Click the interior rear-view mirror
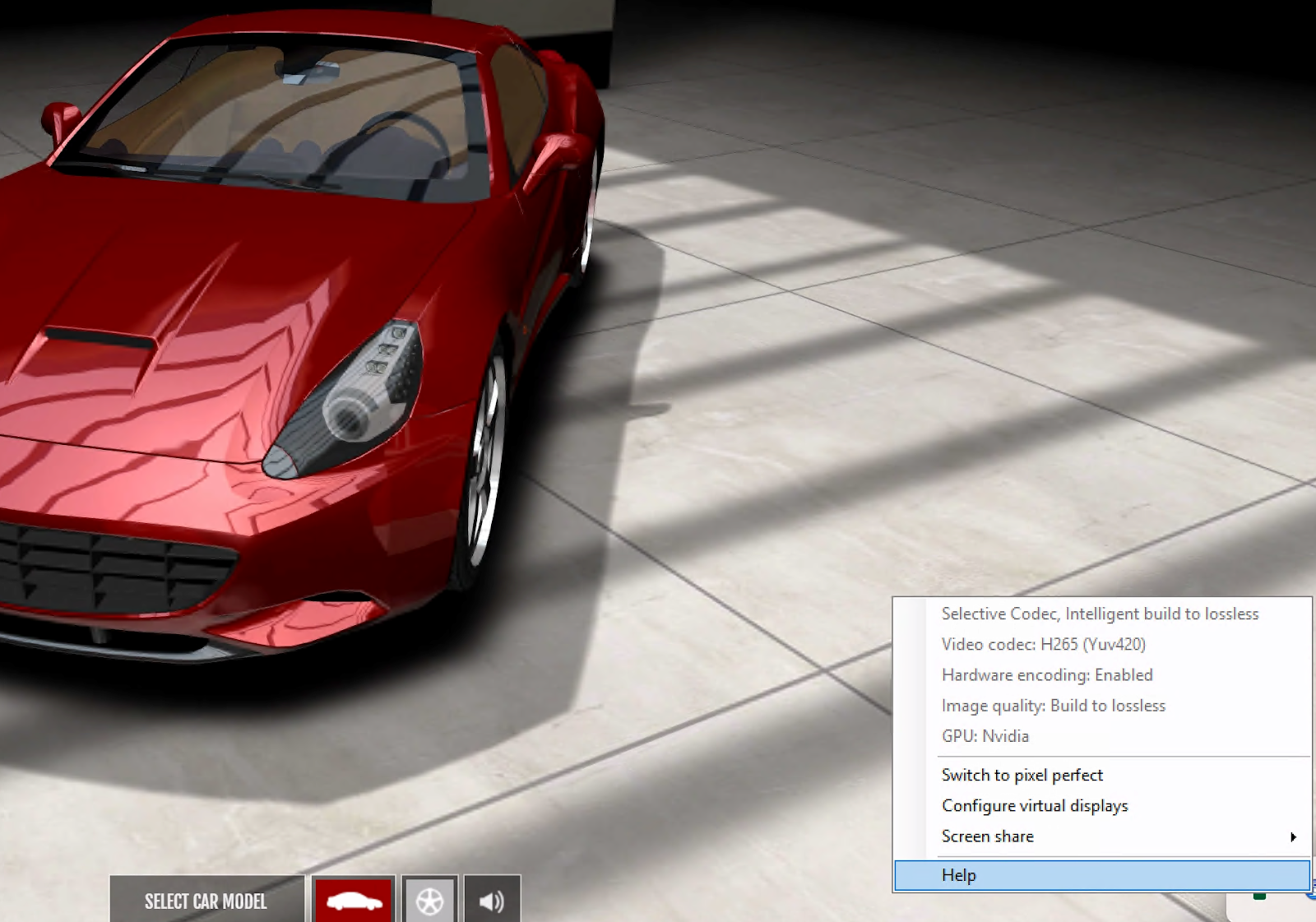 click(309, 72)
